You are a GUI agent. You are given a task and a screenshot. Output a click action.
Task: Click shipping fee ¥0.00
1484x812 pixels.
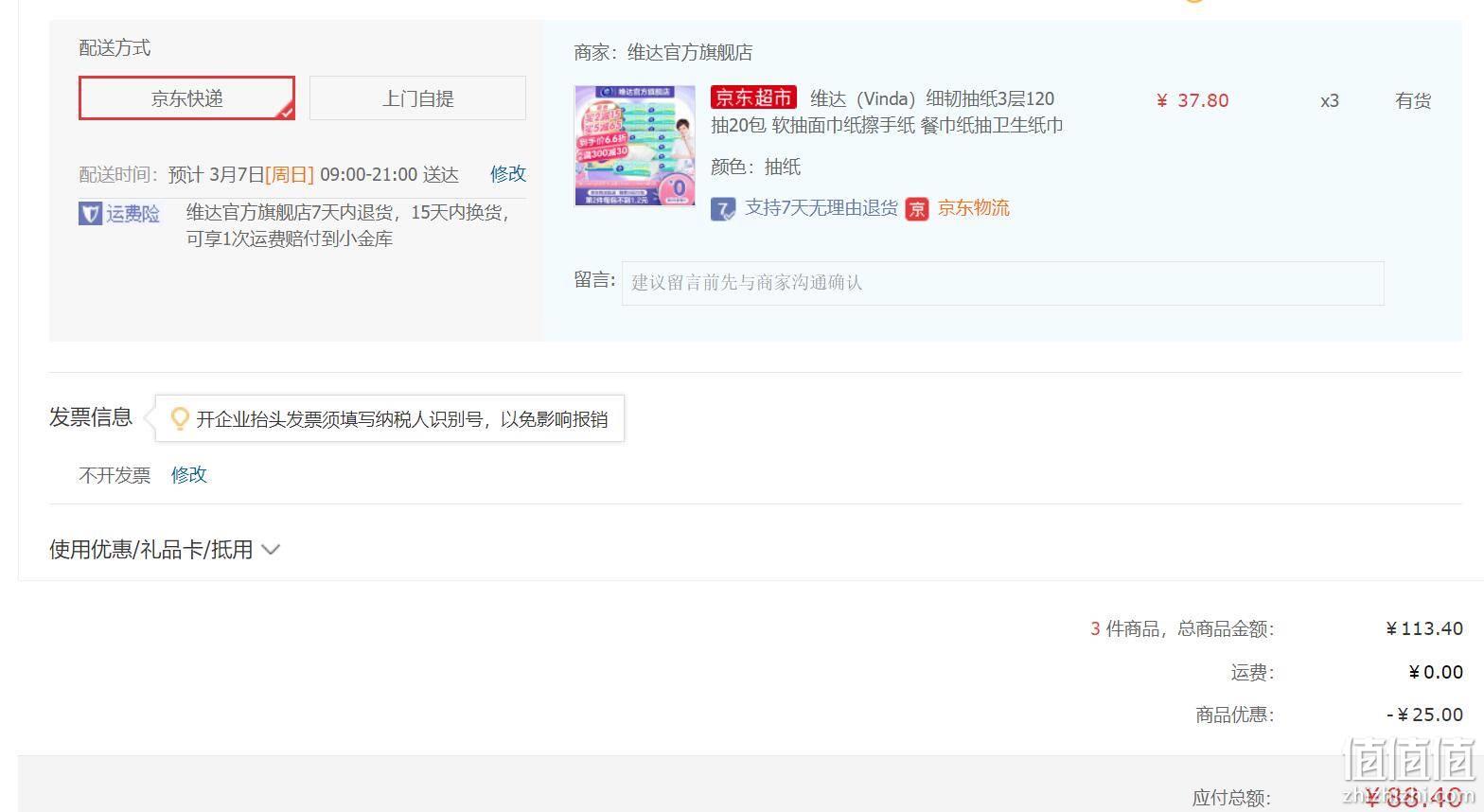pyautogui.click(x=1436, y=672)
